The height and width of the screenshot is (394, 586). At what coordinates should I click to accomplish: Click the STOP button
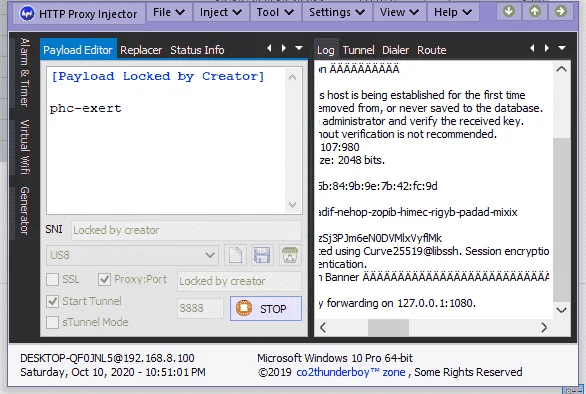[266, 308]
